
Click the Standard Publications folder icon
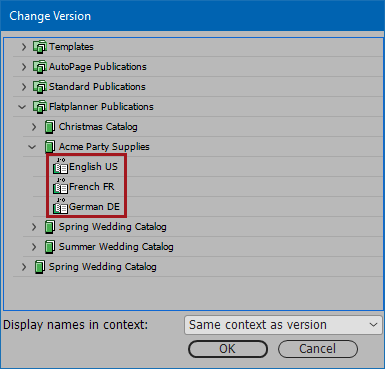pos(40,87)
